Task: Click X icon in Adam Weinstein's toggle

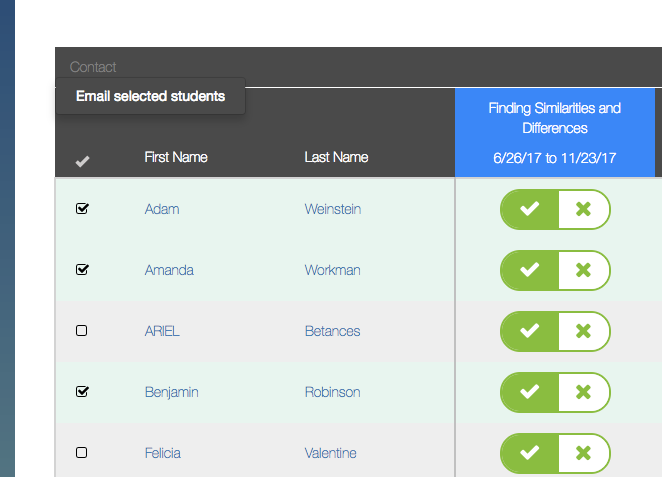Action: (584, 209)
